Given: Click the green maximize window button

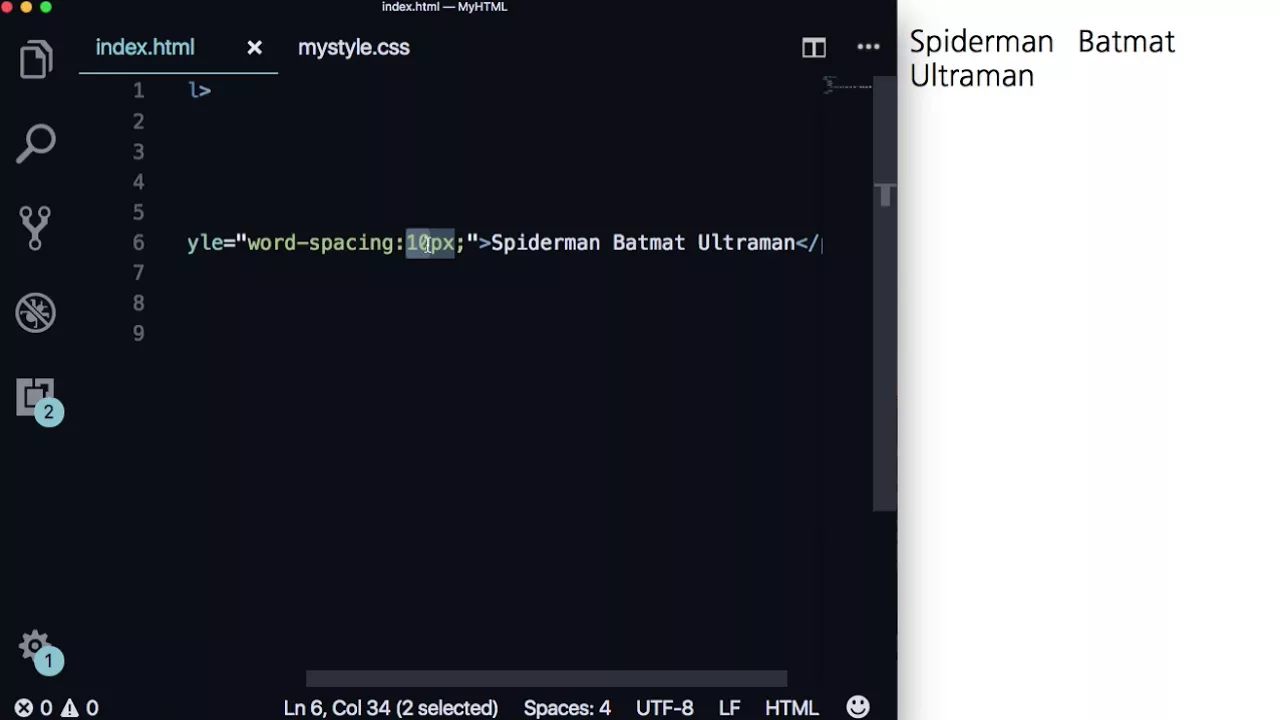Looking at the screenshot, I should pos(45,7).
